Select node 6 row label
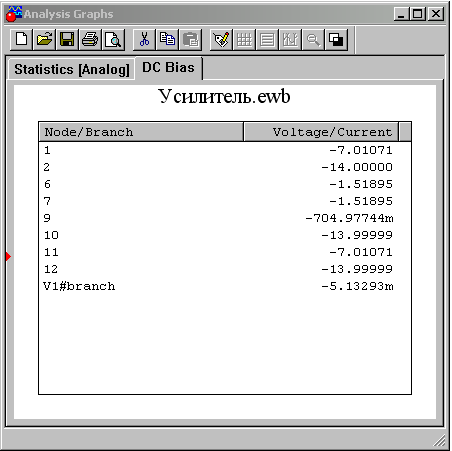This screenshot has height=451, width=452. [x=47, y=184]
